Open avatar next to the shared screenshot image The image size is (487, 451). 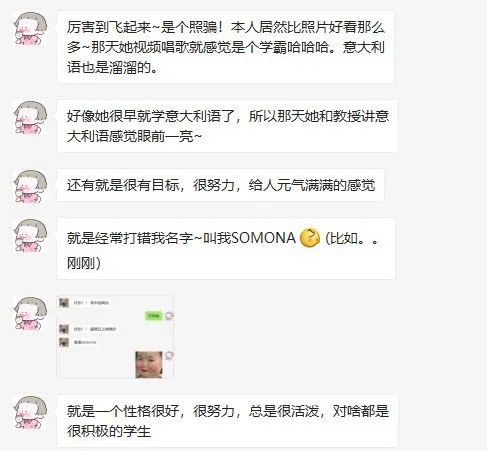pyautogui.click(x=30, y=313)
